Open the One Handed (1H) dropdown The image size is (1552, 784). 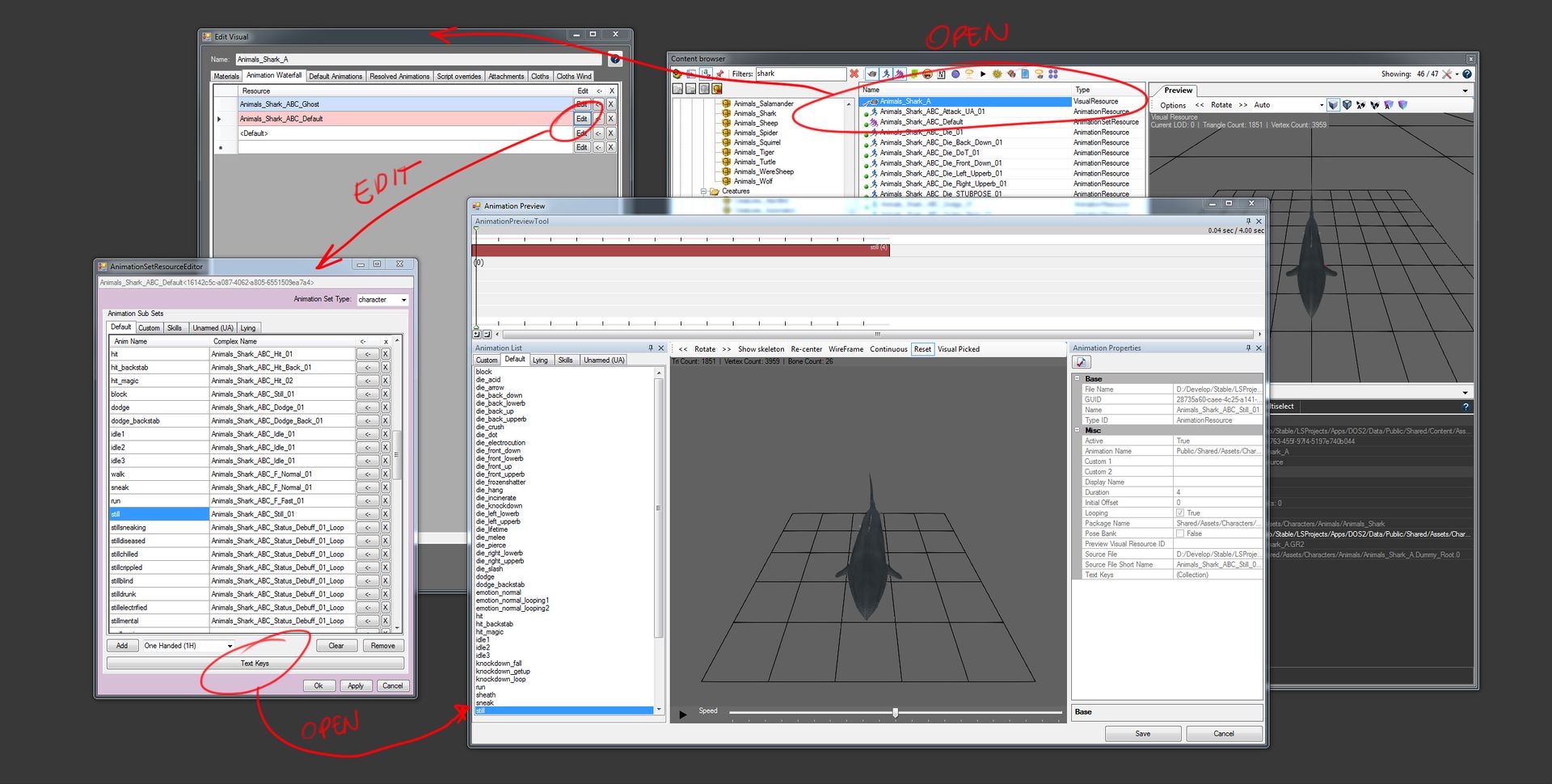tap(230, 646)
